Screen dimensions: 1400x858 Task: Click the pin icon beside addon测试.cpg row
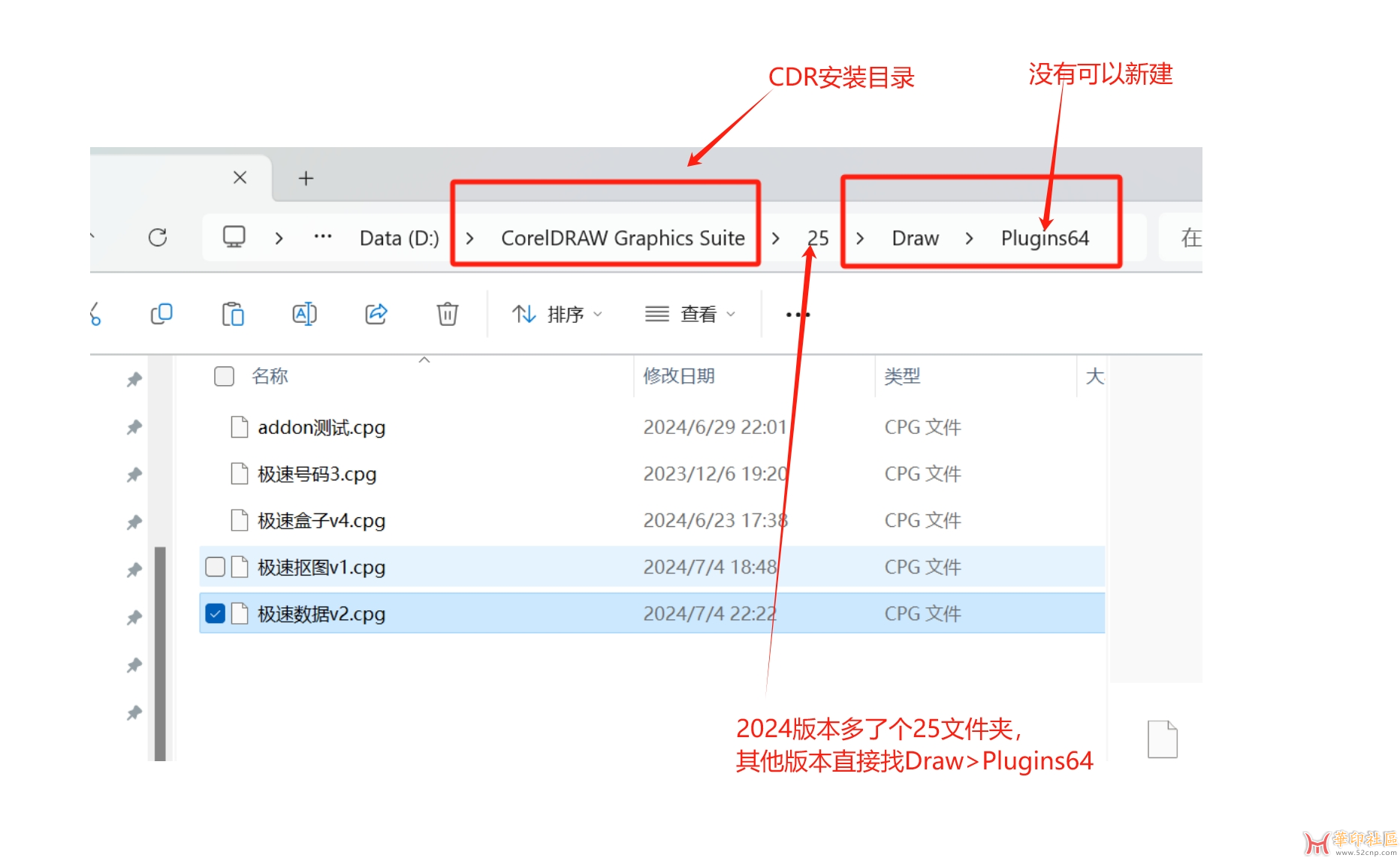(134, 427)
